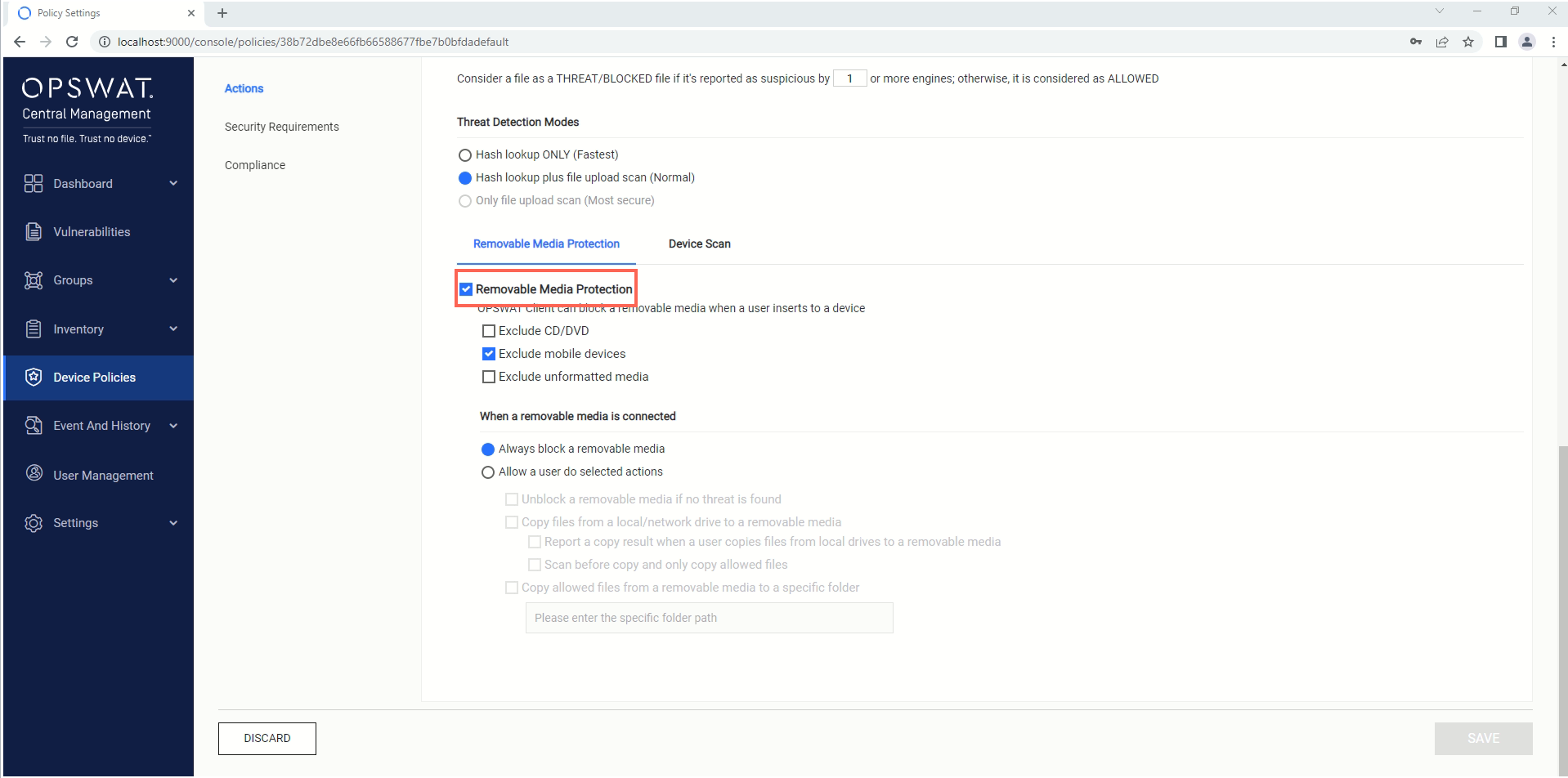Screen dimensions: 1568x778
Task: Open Security Requirements section
Action: (282, 127)
